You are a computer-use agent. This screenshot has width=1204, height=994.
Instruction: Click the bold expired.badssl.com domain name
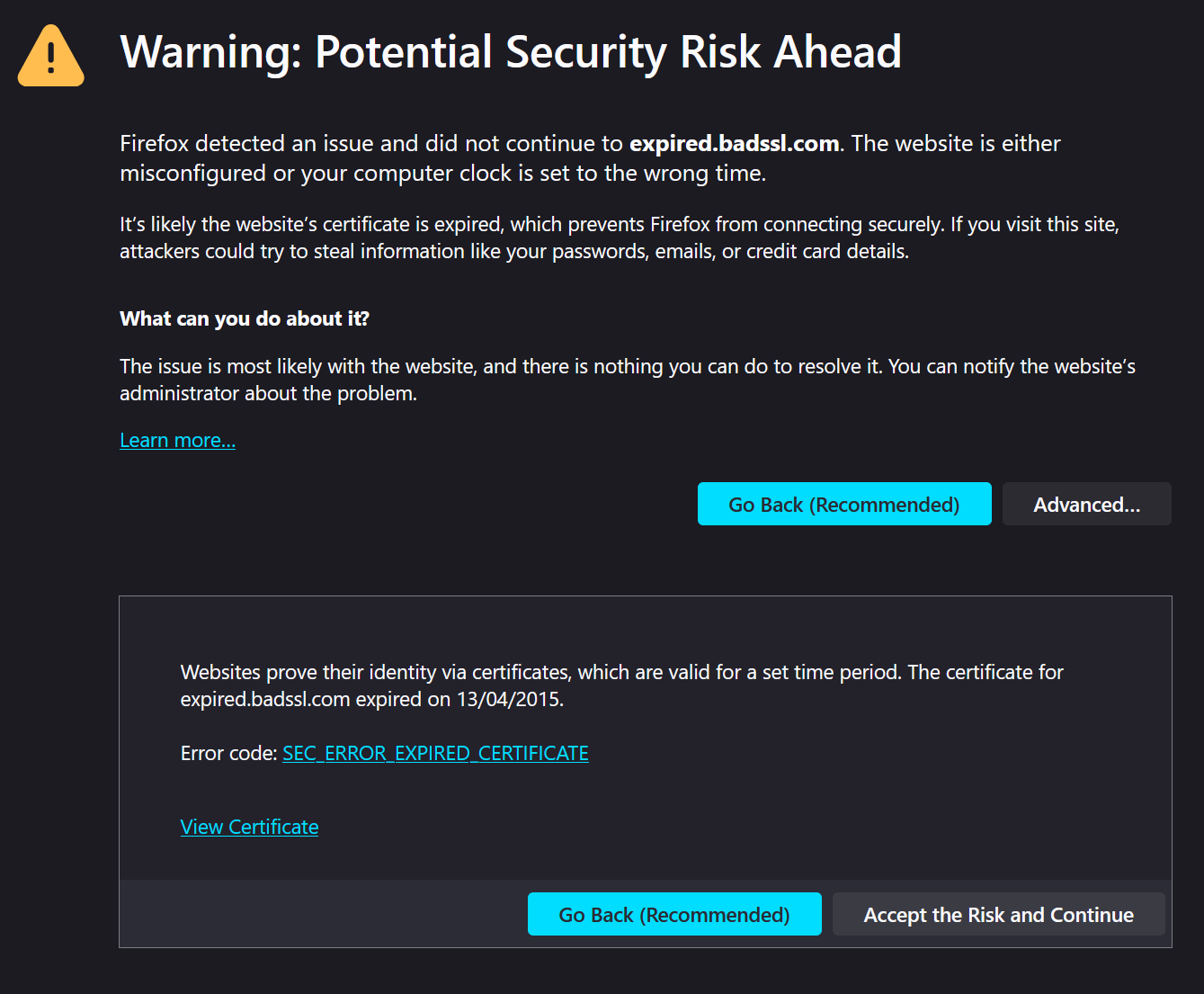[x=734, y=144]
